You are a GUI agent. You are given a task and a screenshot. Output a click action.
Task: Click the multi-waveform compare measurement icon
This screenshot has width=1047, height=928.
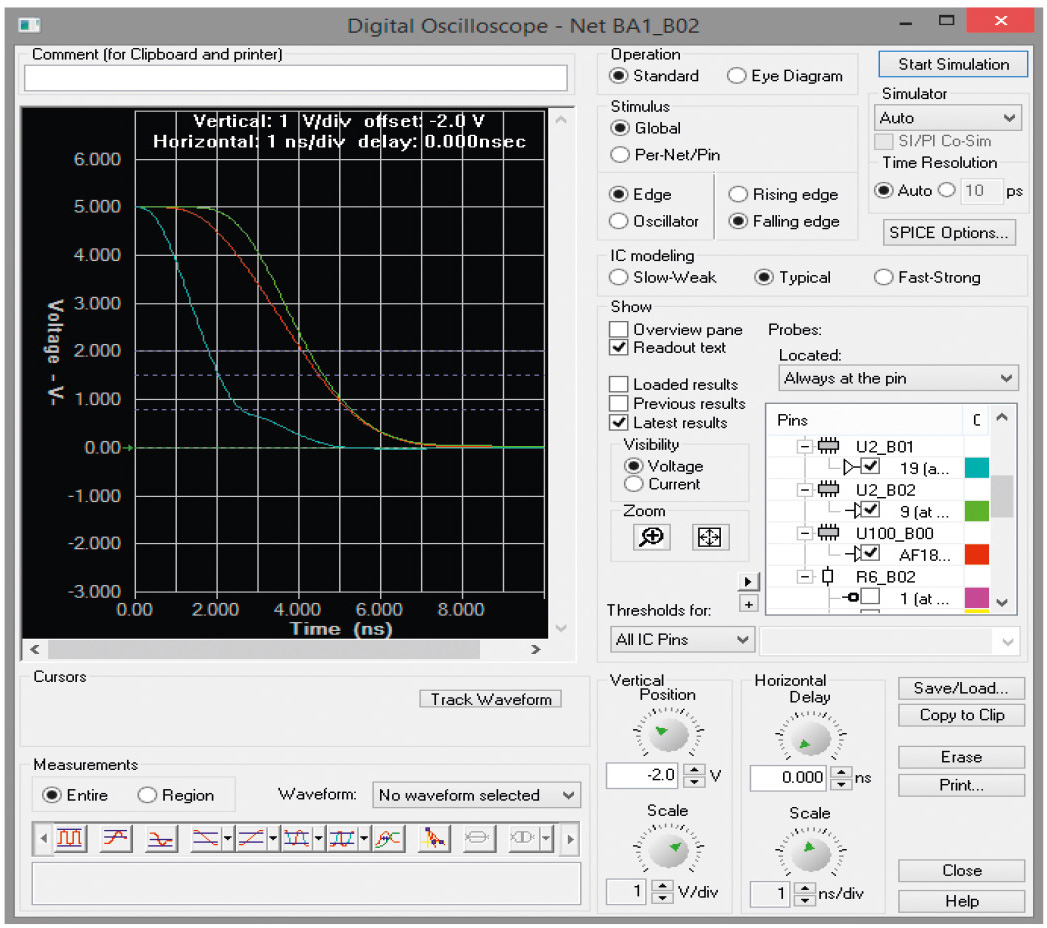pos(389,839)
